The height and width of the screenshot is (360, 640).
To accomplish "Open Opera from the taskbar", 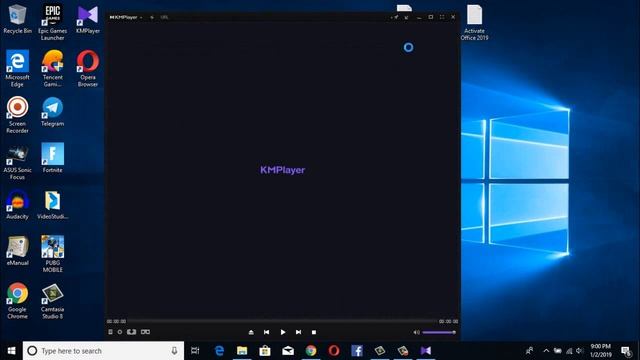I will point(334,351).
